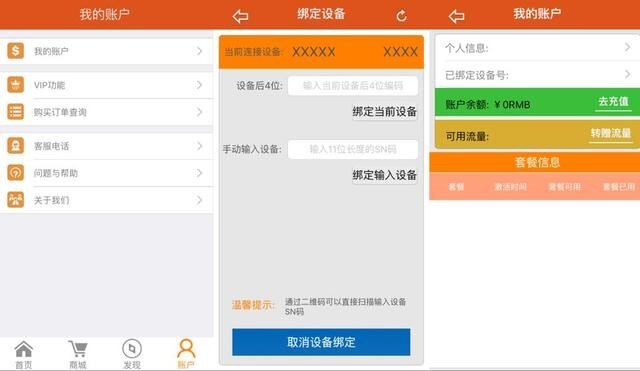The image size is (640, 371).
Task: Focus the 手动输入设备 SN input field
Action: [353, 149]
